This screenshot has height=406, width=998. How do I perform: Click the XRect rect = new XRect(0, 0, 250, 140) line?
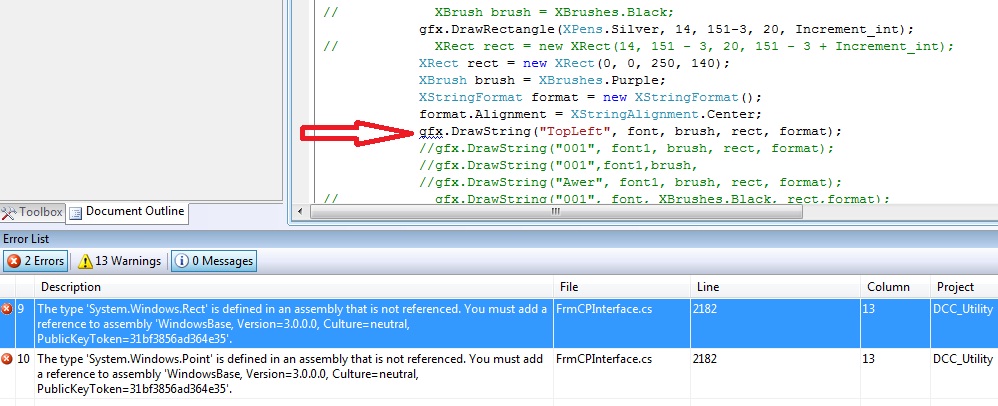(574, 63)
